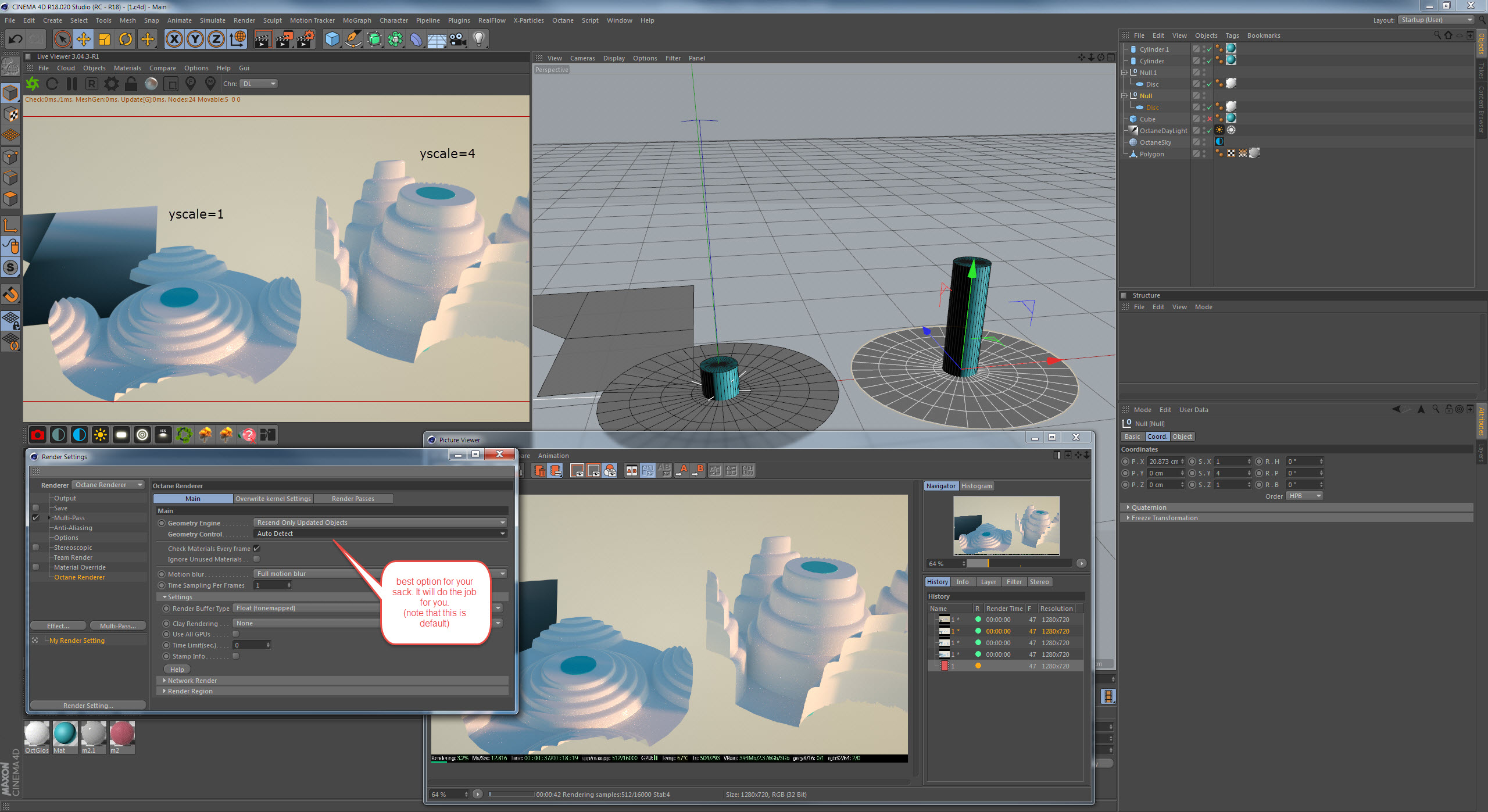Enable Ignore Unused Materials checkbox
Screen dimensions: 1488x812
click(256, 559)
